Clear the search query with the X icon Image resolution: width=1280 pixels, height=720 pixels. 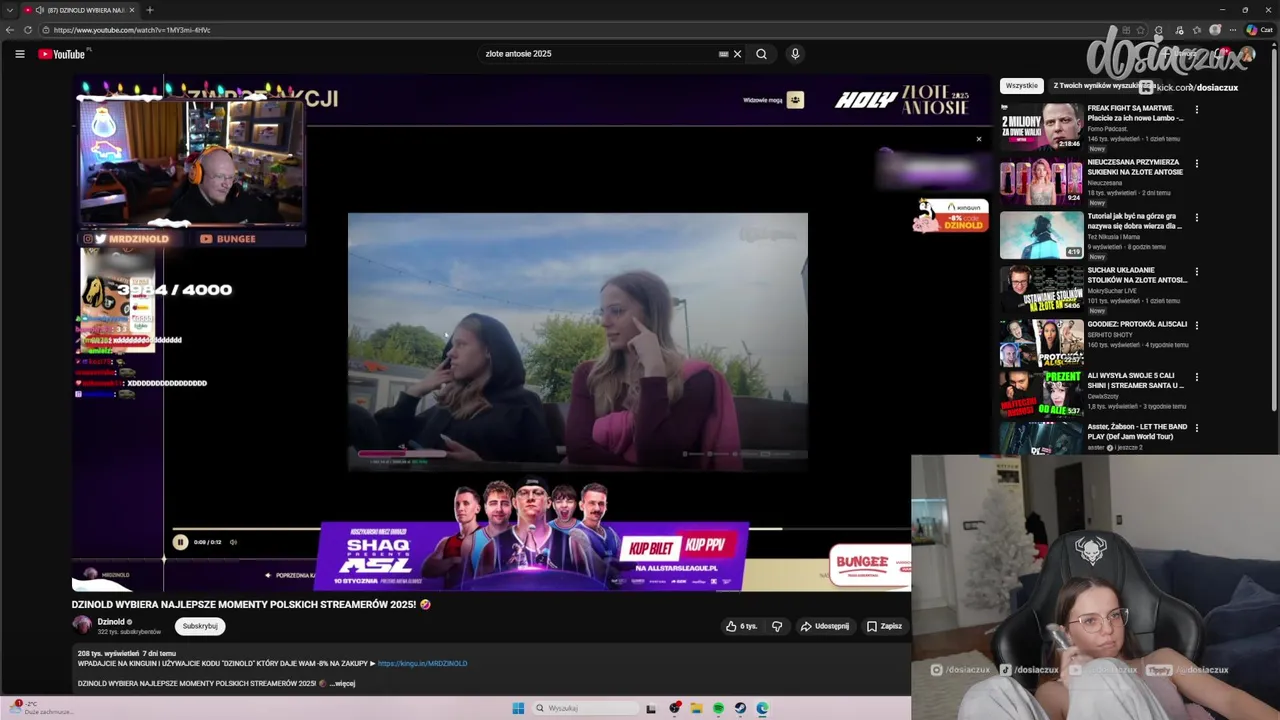point(737,54)
